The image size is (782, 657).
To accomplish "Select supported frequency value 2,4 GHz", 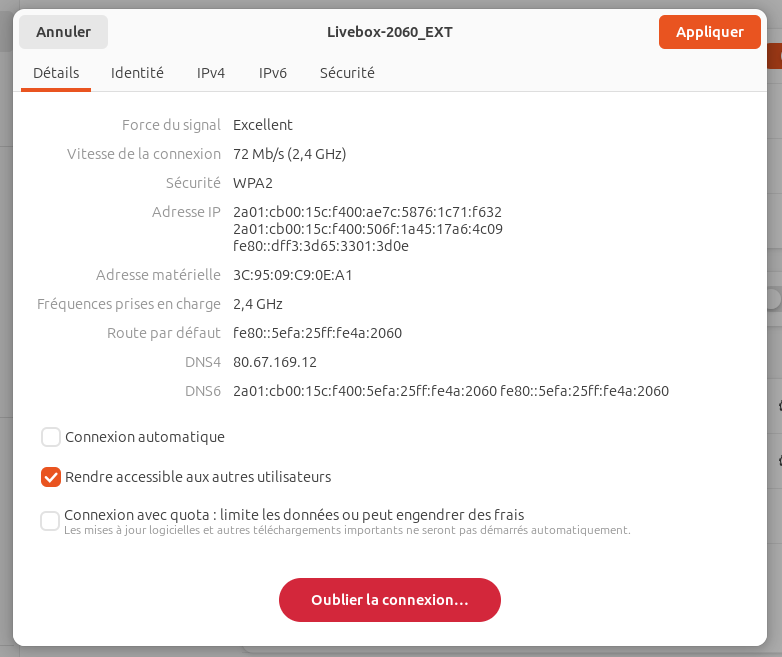I will coord(258,304).
